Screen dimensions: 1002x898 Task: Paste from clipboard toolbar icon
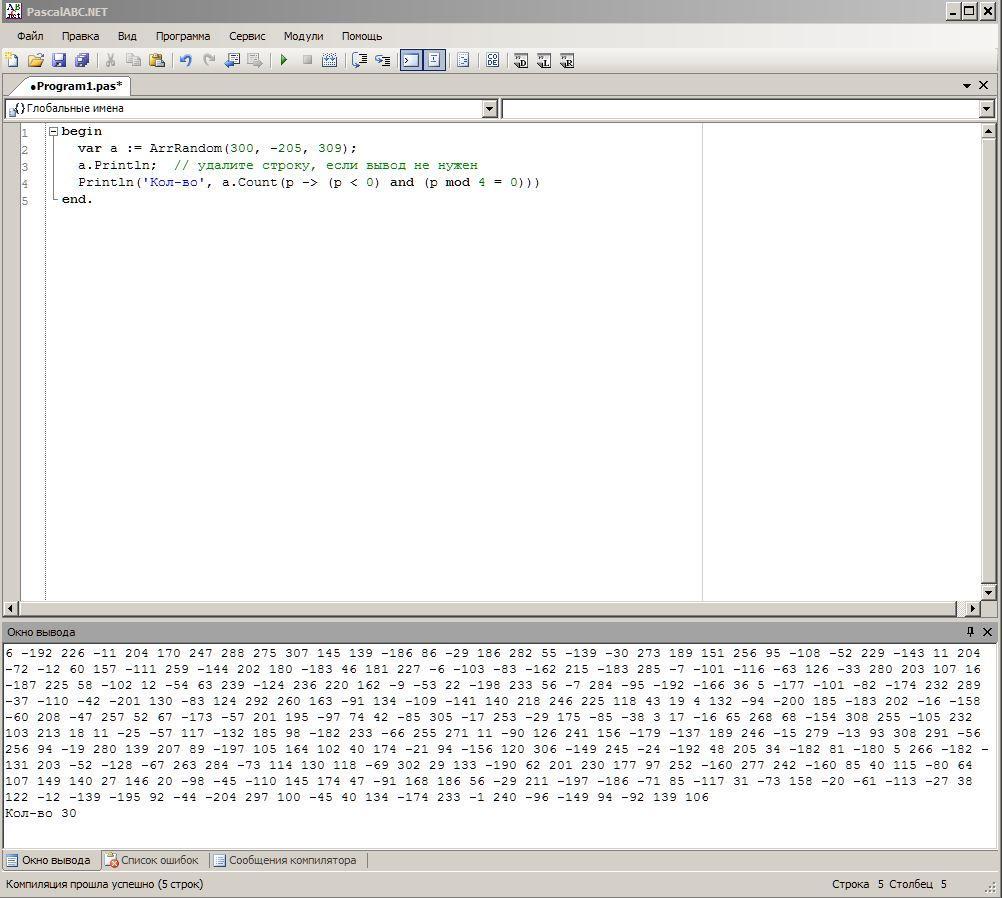pyautogui.click(x=157, y=60)
